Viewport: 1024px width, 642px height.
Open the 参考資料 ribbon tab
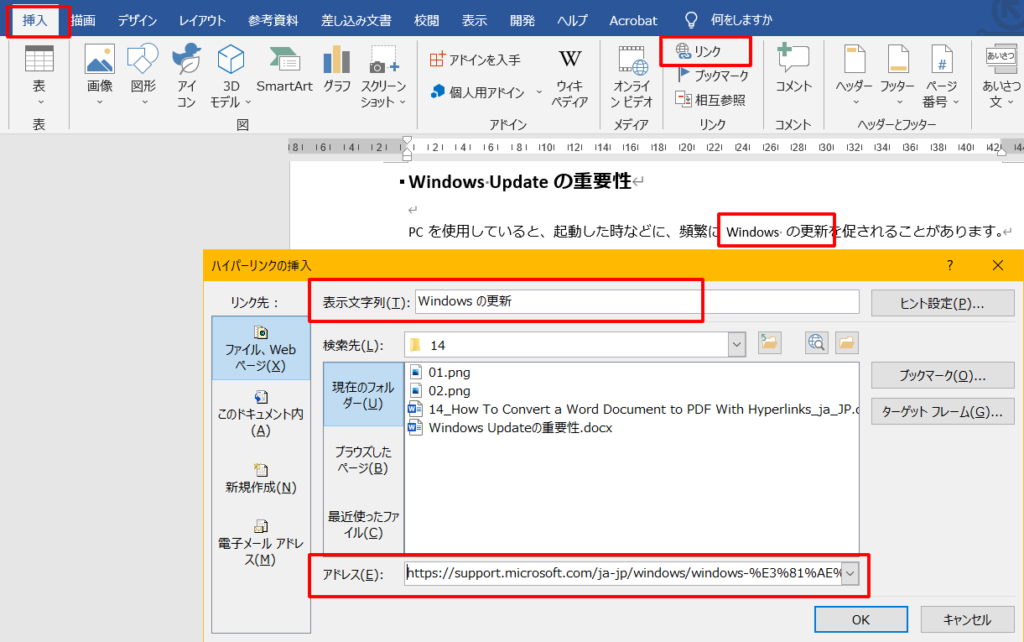click(x=273, y=20)
